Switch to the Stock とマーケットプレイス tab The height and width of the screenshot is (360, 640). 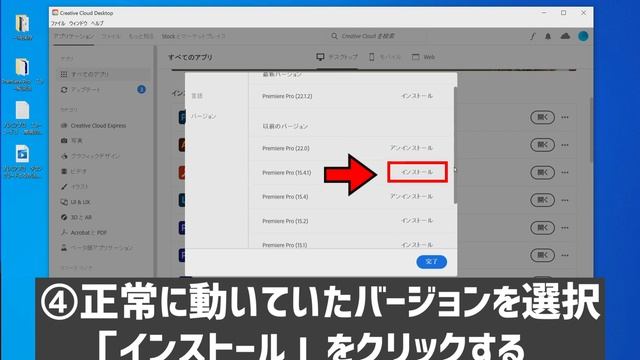point(193,36)
